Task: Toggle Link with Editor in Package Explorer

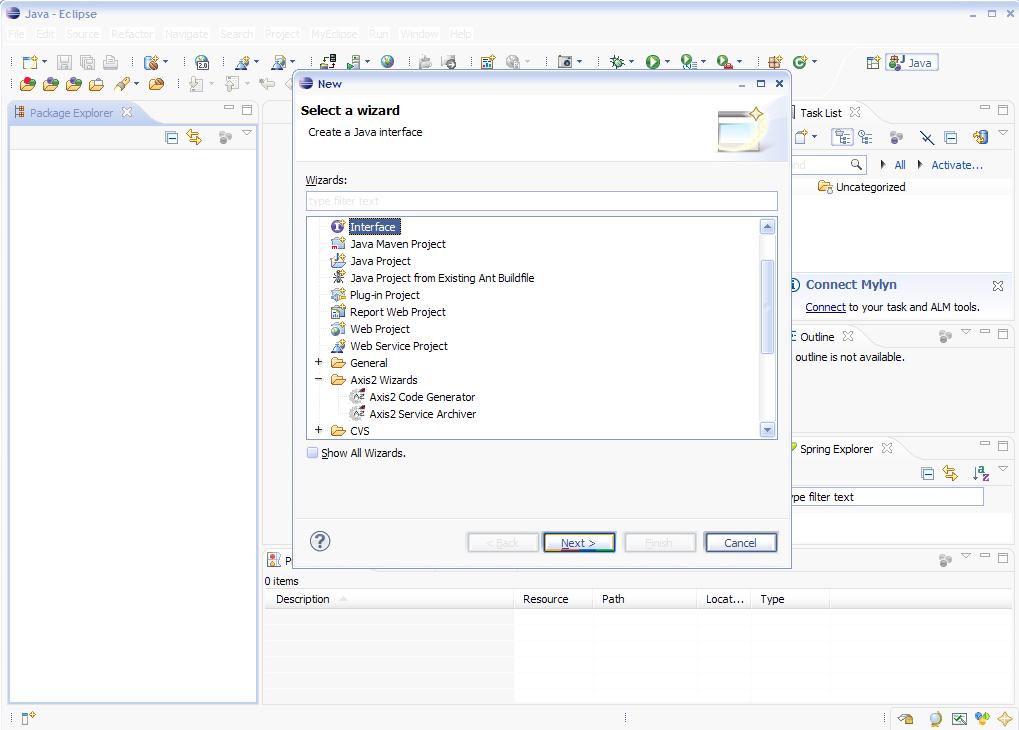Action: (x=194, y=137)
